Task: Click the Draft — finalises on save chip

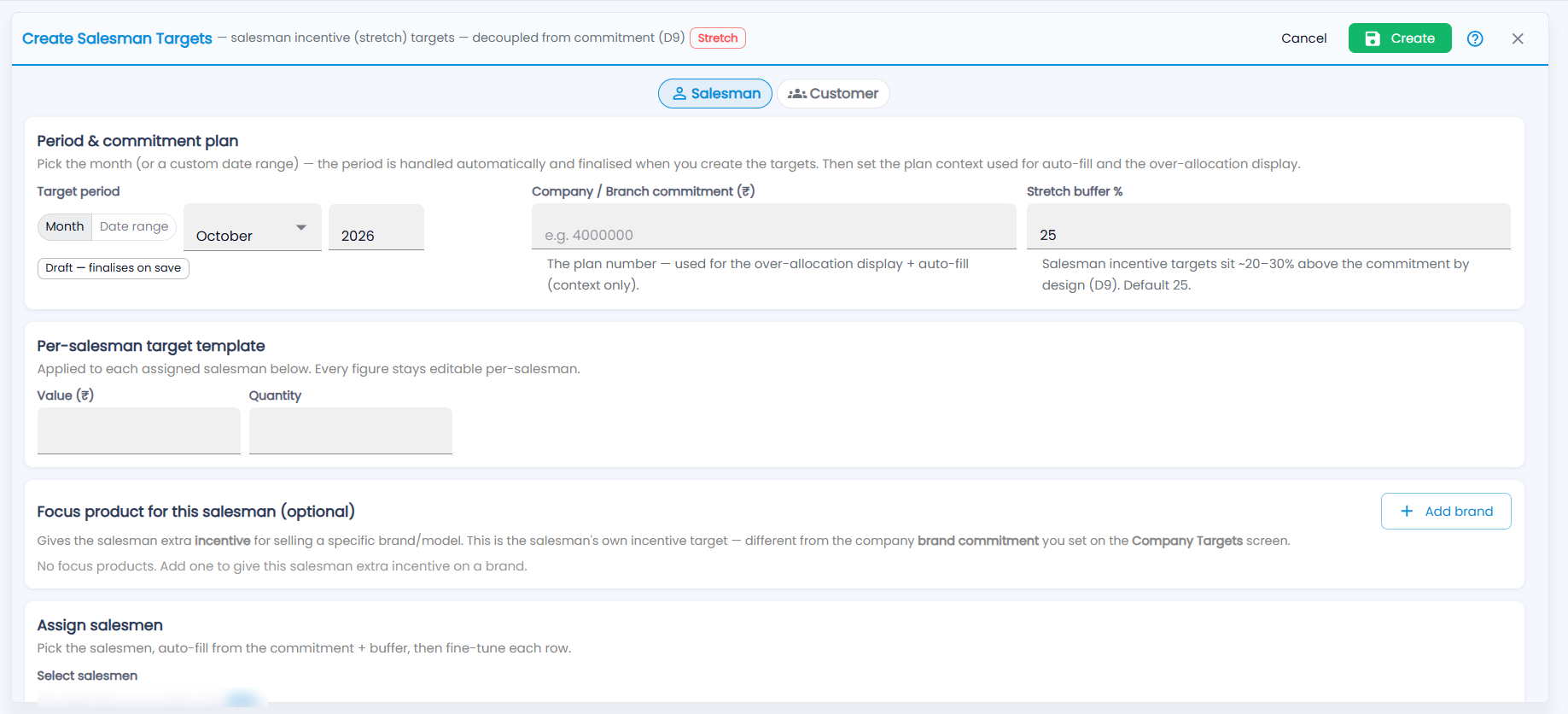Action: (x=114, y=268)
